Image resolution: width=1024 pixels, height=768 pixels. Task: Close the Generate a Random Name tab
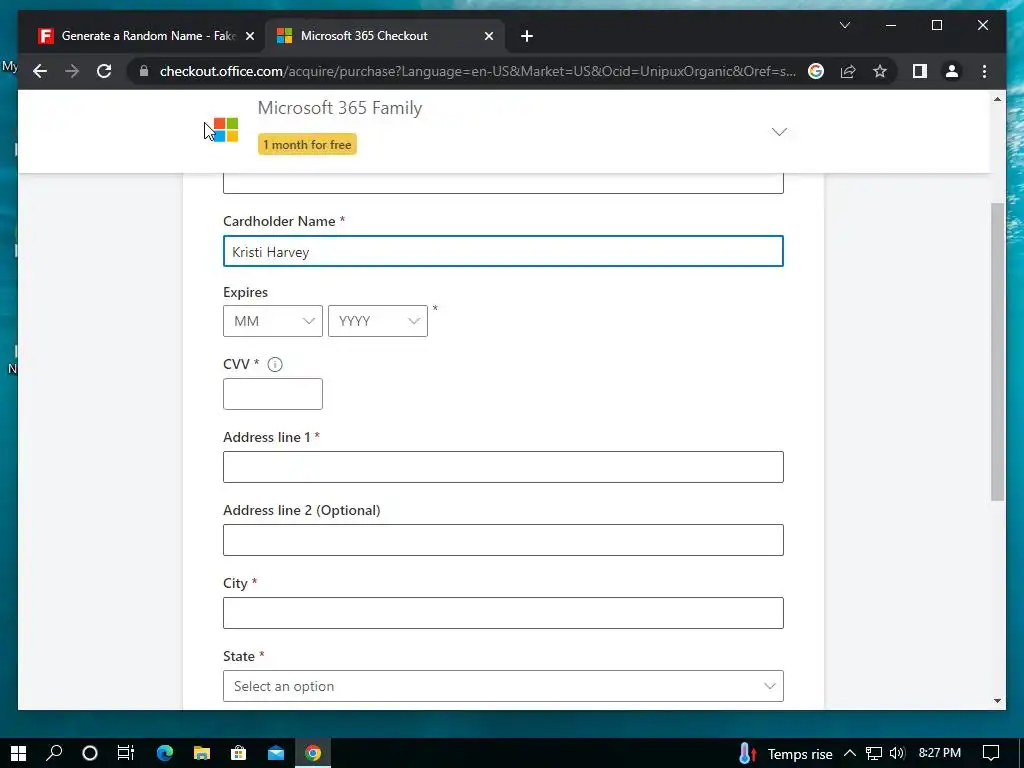click(x=249, y=36)
